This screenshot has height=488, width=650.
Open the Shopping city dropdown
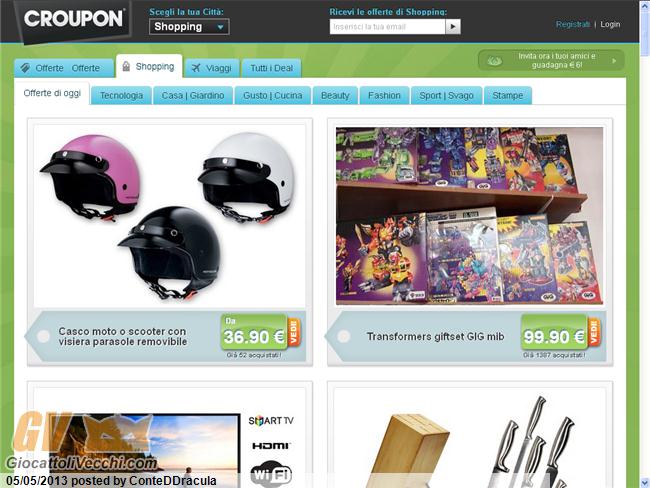[x=189, y=27]
